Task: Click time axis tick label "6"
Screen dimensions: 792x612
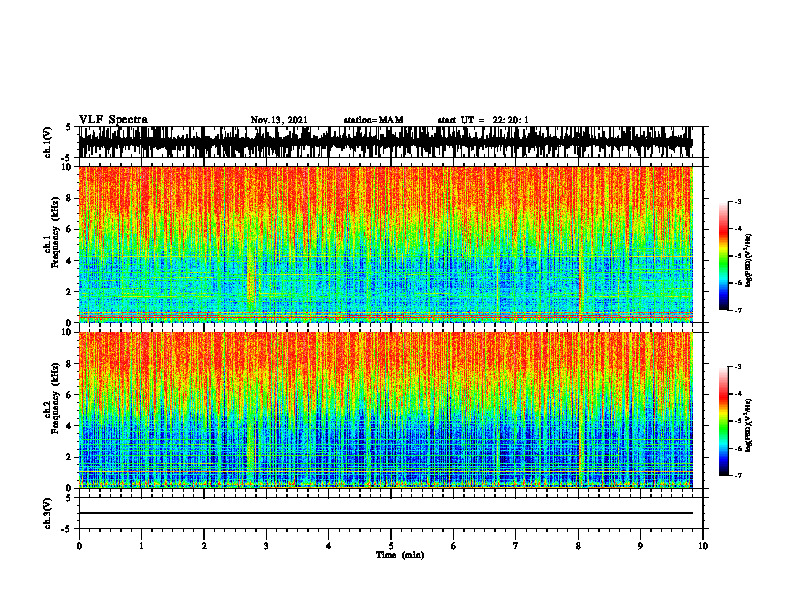Action: (454, 546)
